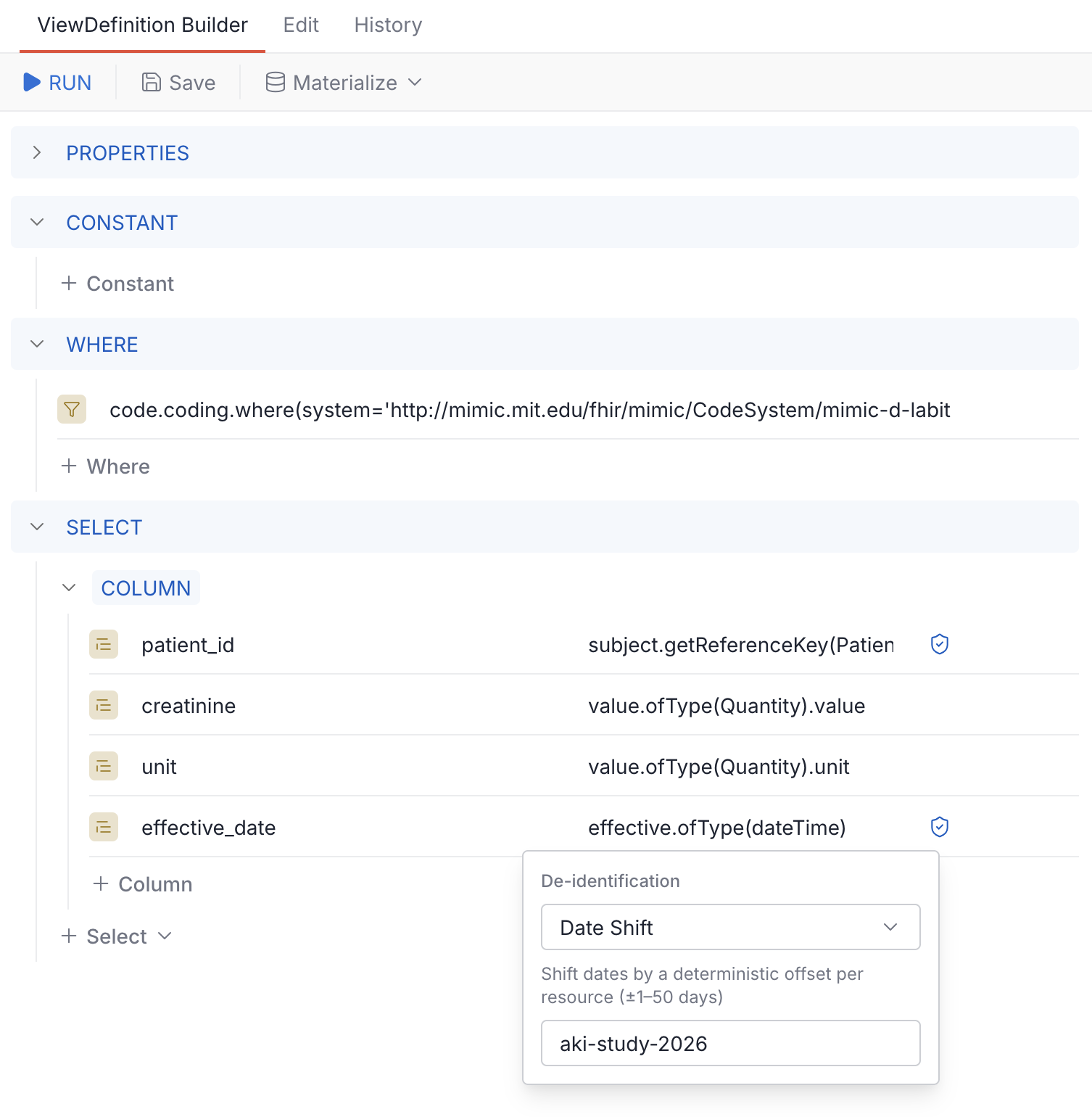
Task: Open the Materialize dropdown chevron
Action: click(415, 83)
